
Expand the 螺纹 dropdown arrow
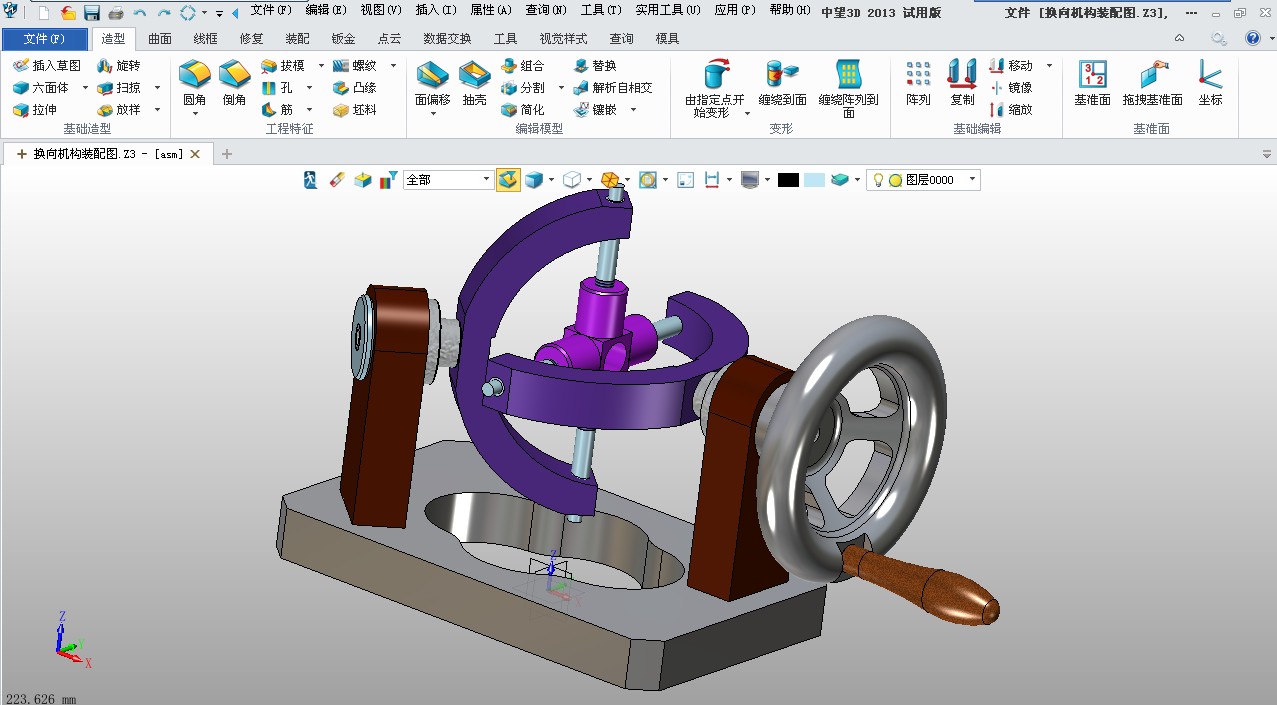point(393,66)
